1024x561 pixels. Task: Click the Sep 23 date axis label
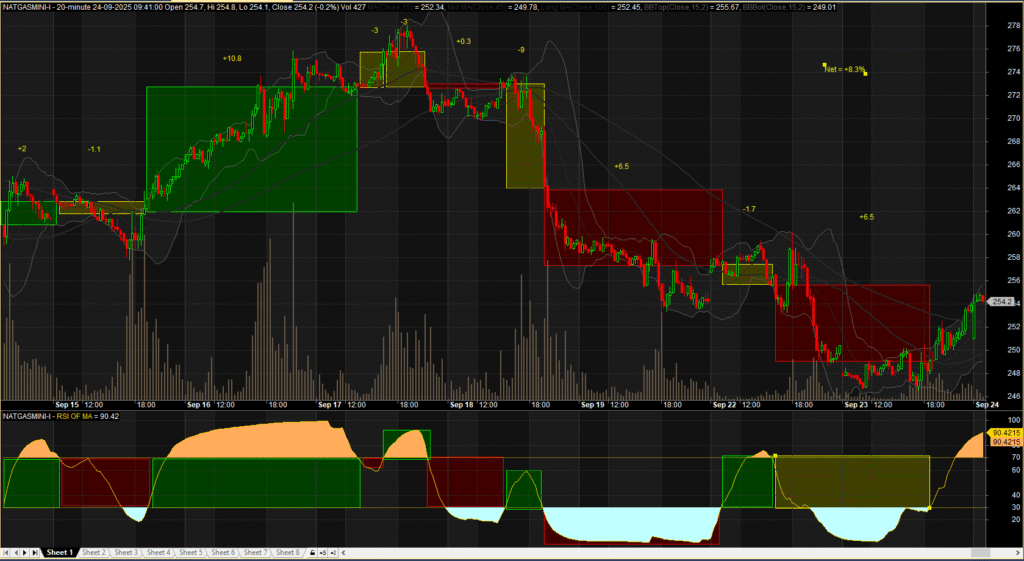[x=856, y=405]
